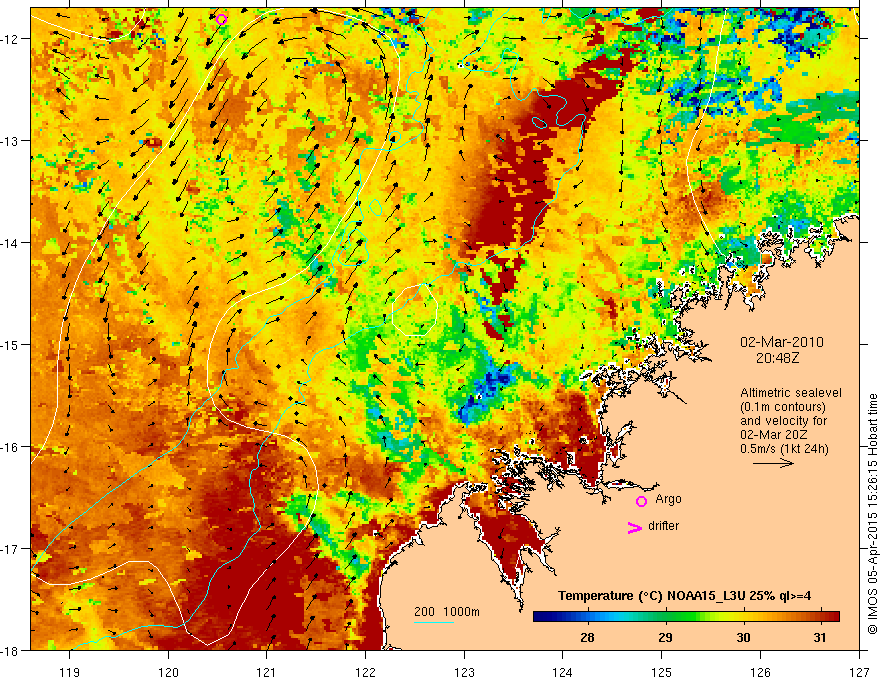
Task: Click the 02-Mar-2010 date text
Action: point(782,342)
